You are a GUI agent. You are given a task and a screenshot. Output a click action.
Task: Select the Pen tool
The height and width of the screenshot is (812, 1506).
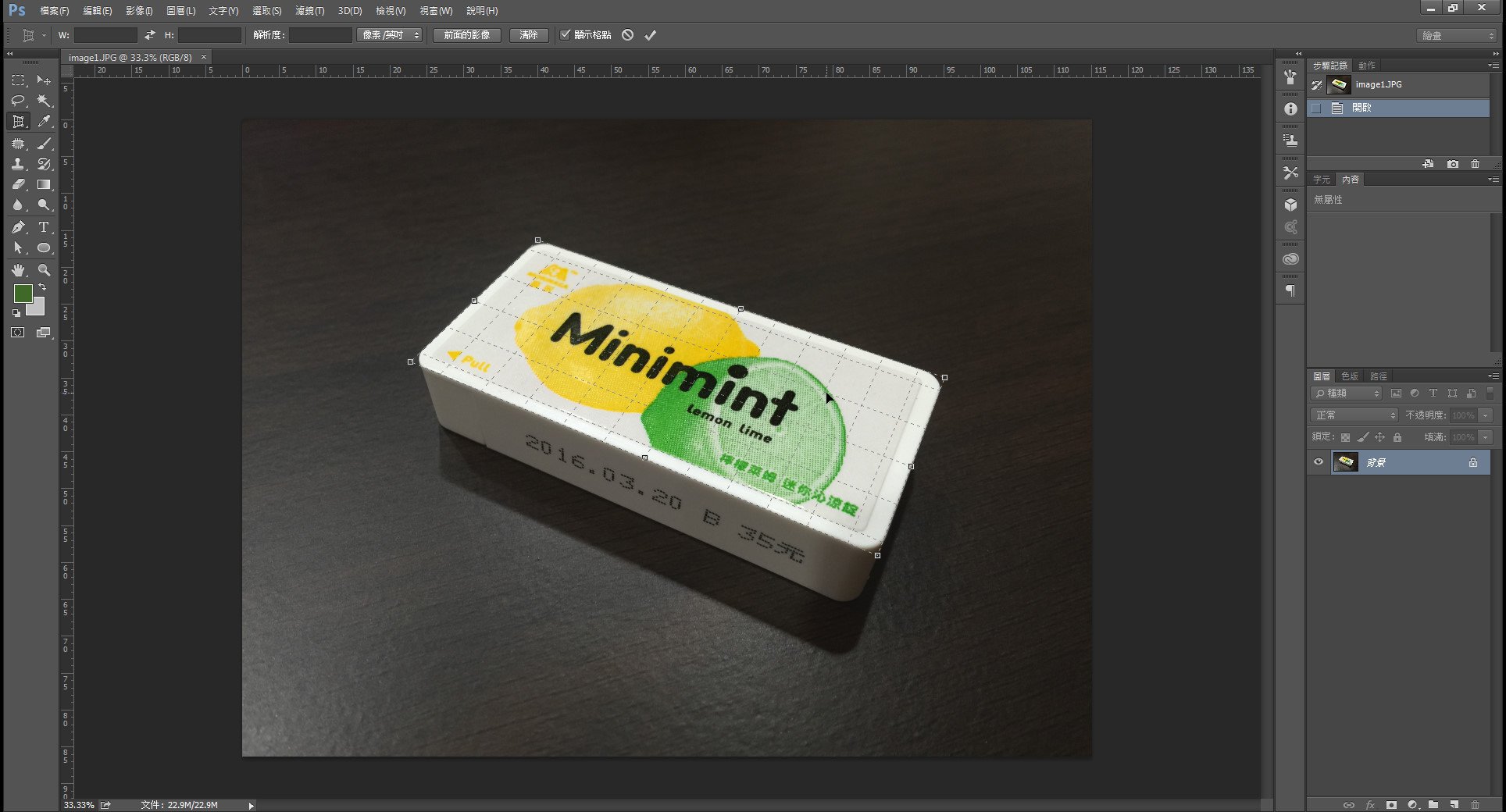18,227
